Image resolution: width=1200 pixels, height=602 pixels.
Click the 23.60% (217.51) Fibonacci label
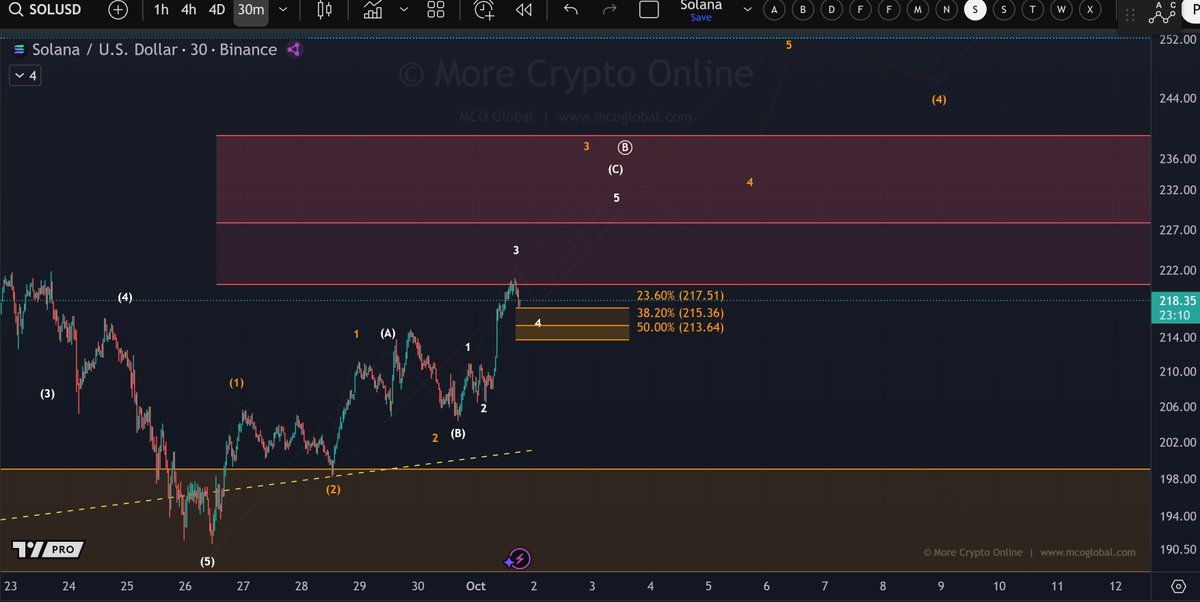[x=680, y=296]
